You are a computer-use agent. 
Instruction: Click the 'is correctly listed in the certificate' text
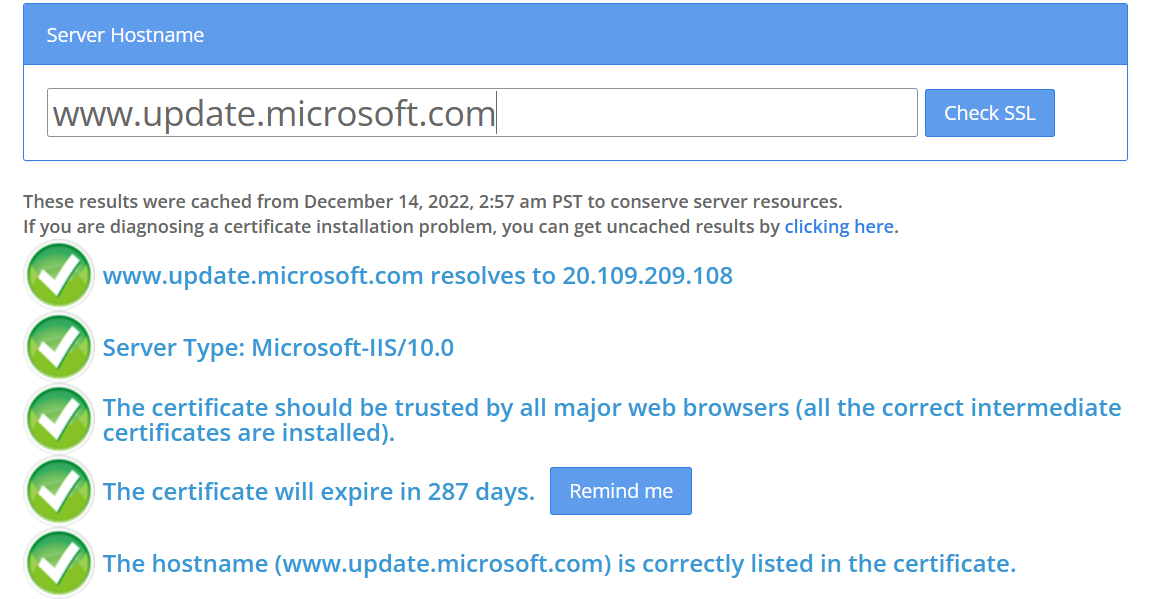coord(816,564)
